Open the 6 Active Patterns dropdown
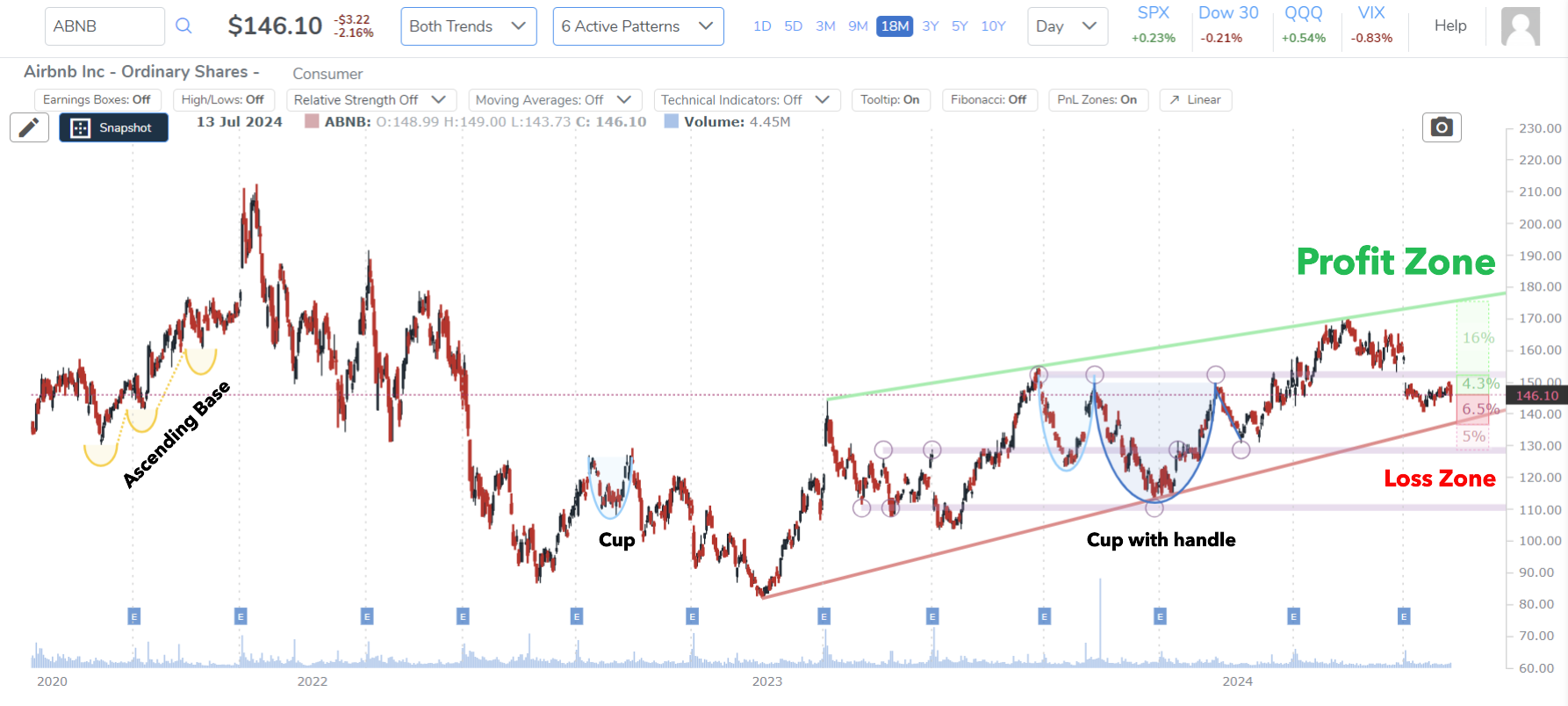 coord(637,26)
